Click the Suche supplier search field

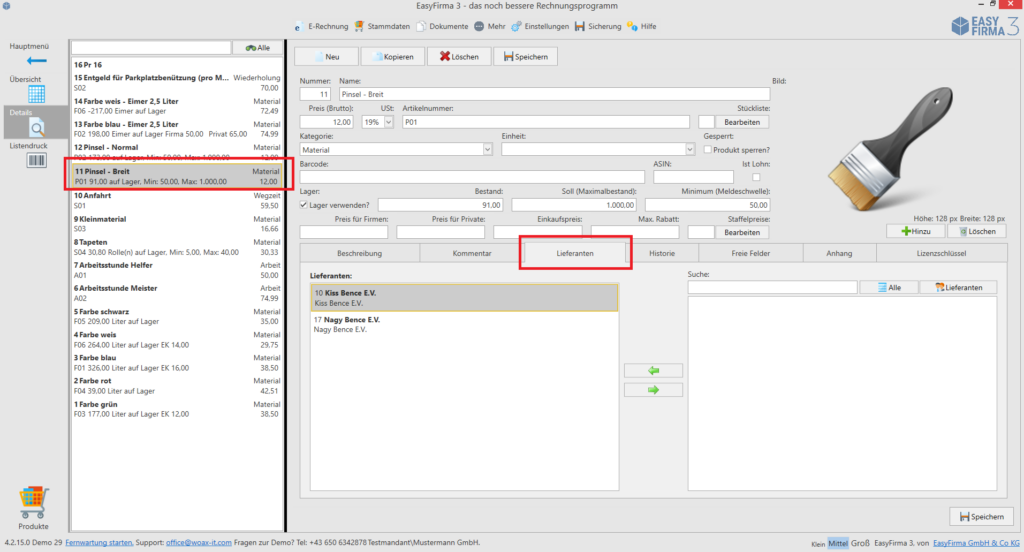pos(772,287)
